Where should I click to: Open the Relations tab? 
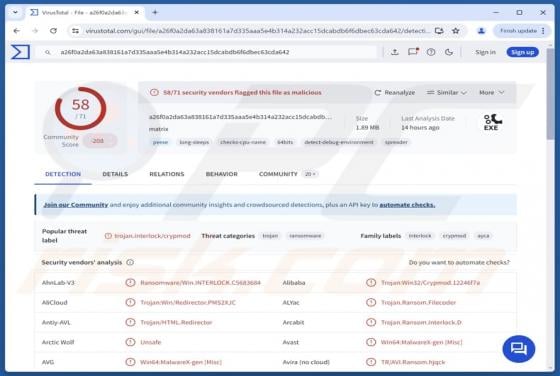pyautogui.click(x=167, y=174)
